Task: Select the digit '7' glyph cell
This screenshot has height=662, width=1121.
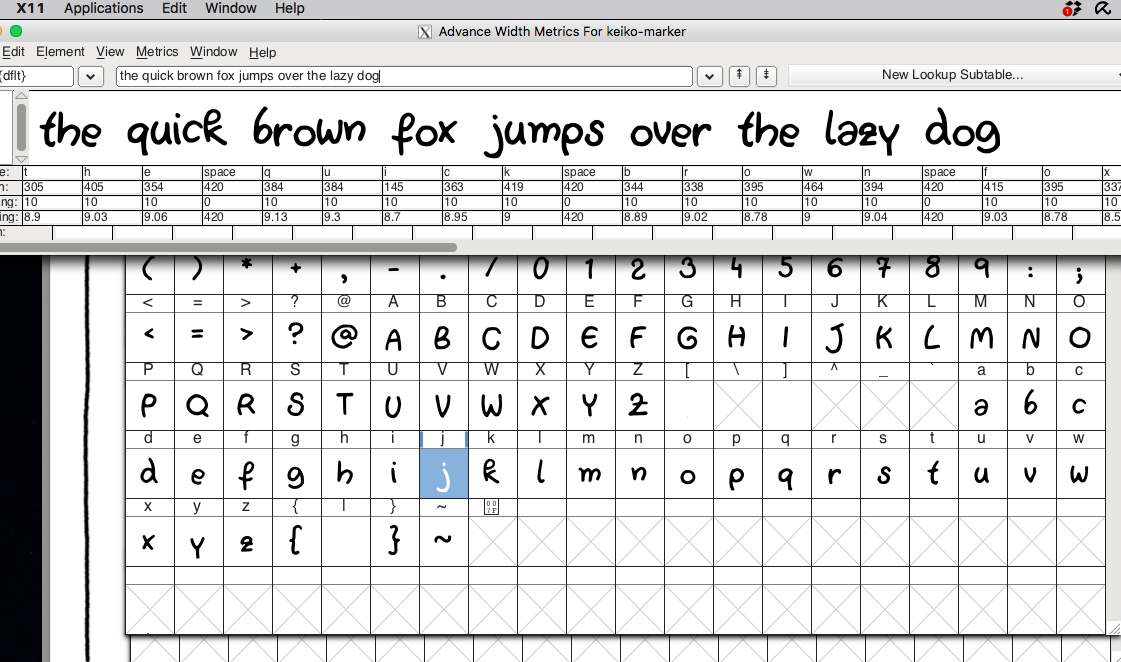Action: 884,274
